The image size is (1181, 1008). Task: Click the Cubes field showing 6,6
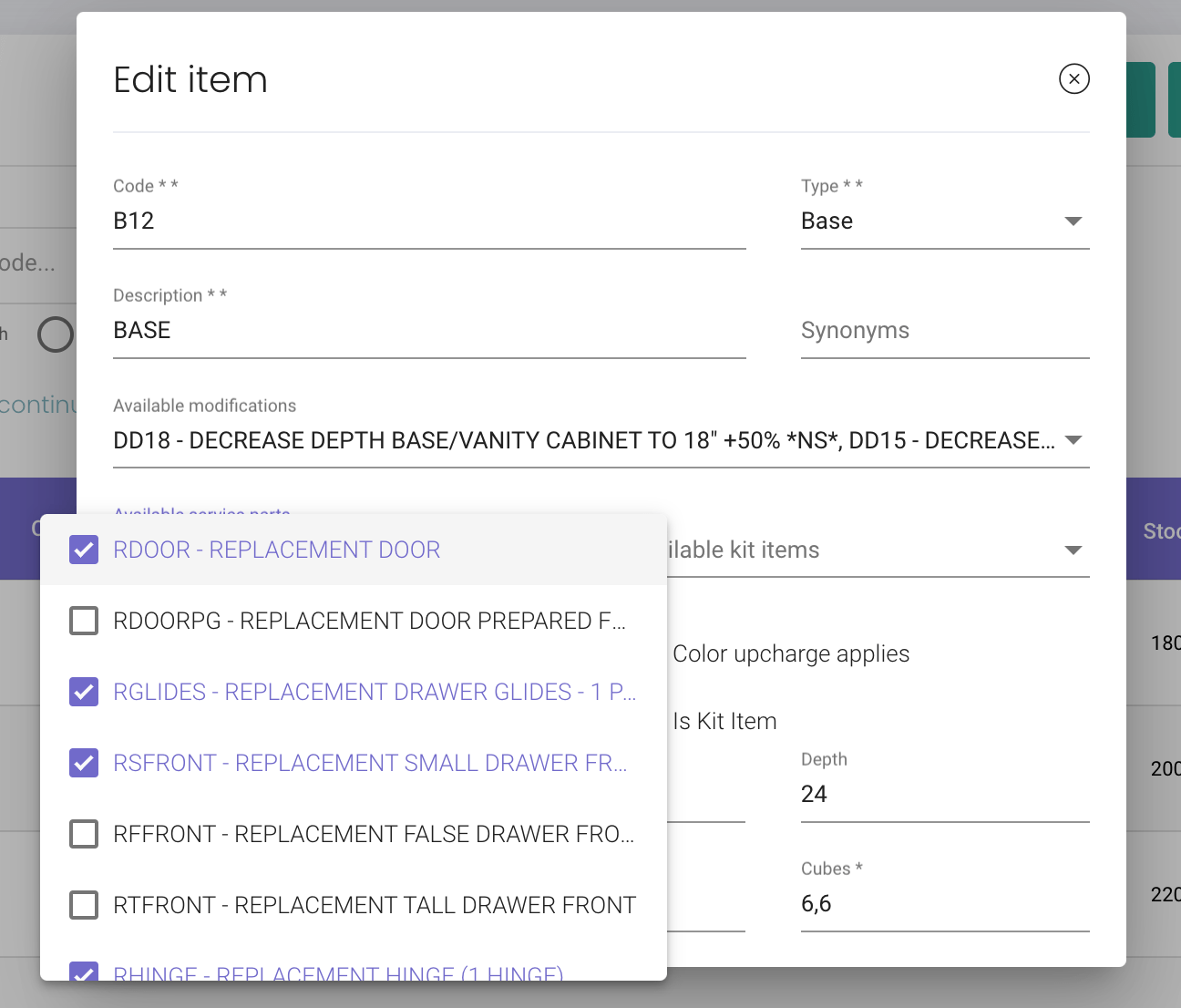(945, 903)
